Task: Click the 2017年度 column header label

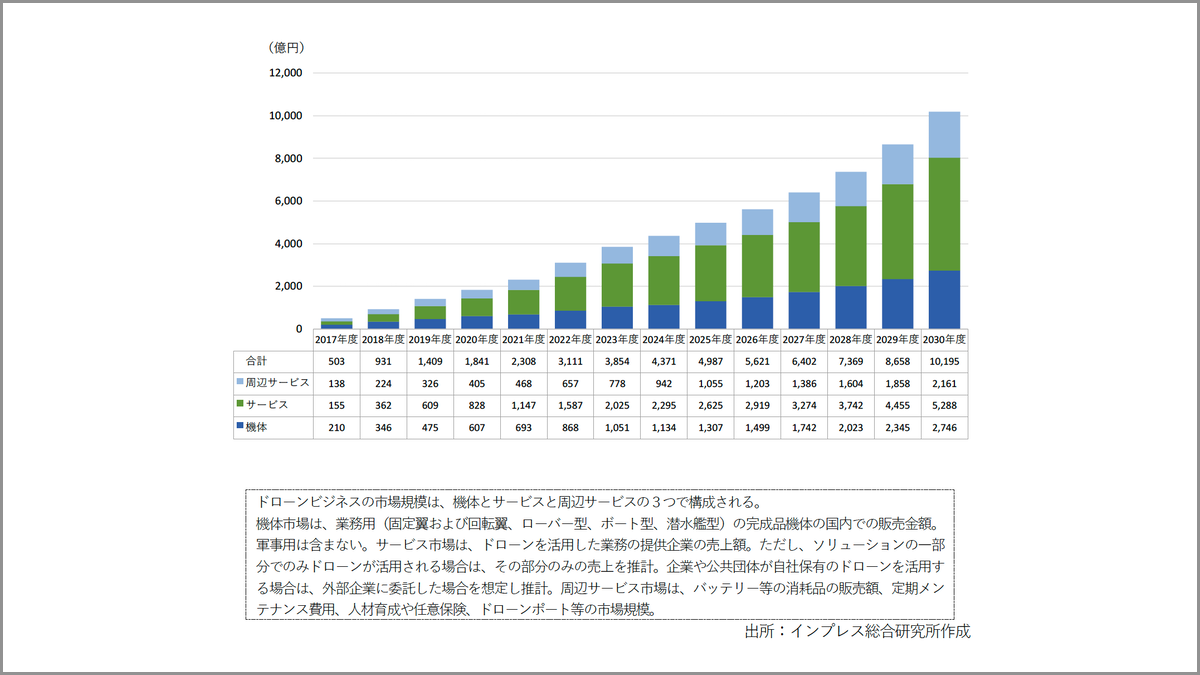Action: pos(336,339)
